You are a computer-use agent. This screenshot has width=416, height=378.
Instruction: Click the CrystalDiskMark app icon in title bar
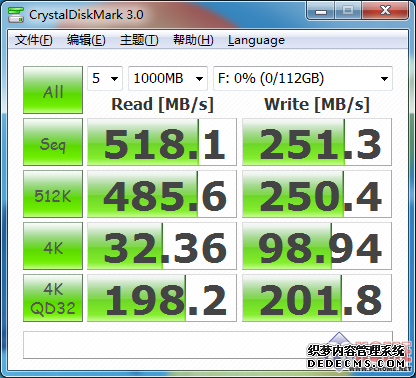[16, 15]
